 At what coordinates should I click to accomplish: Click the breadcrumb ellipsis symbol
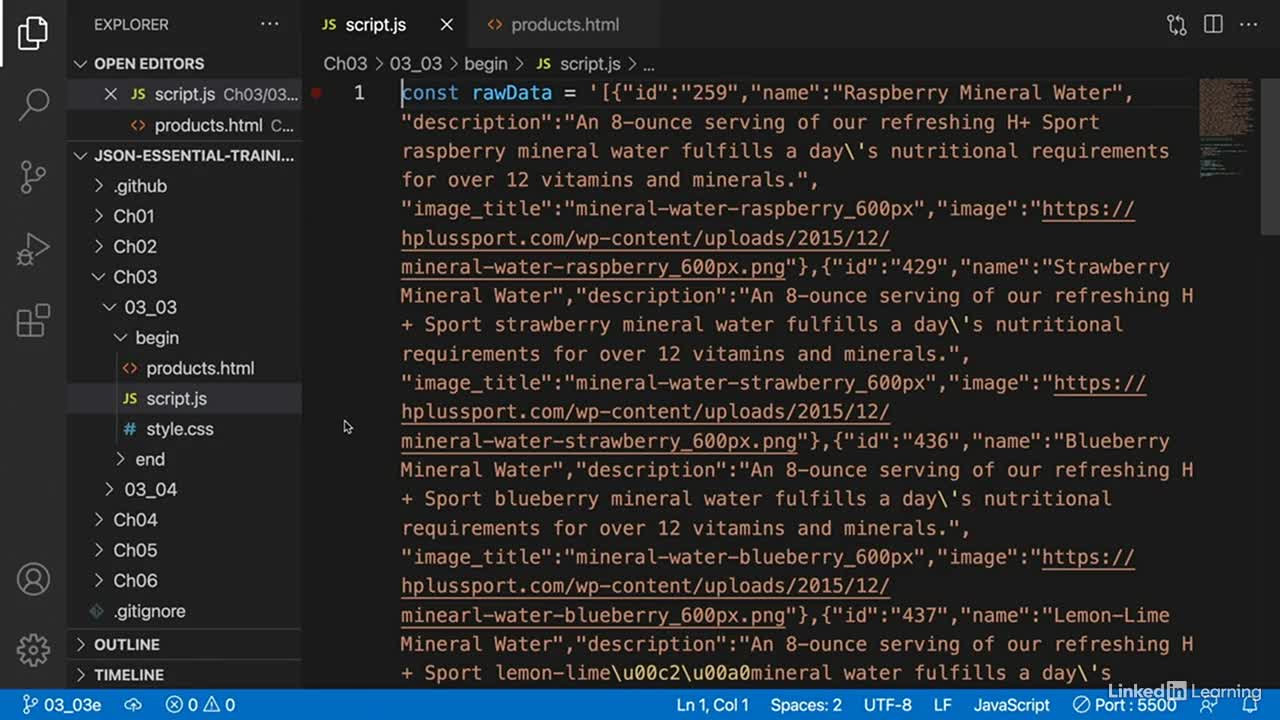(x=648, y=64)
